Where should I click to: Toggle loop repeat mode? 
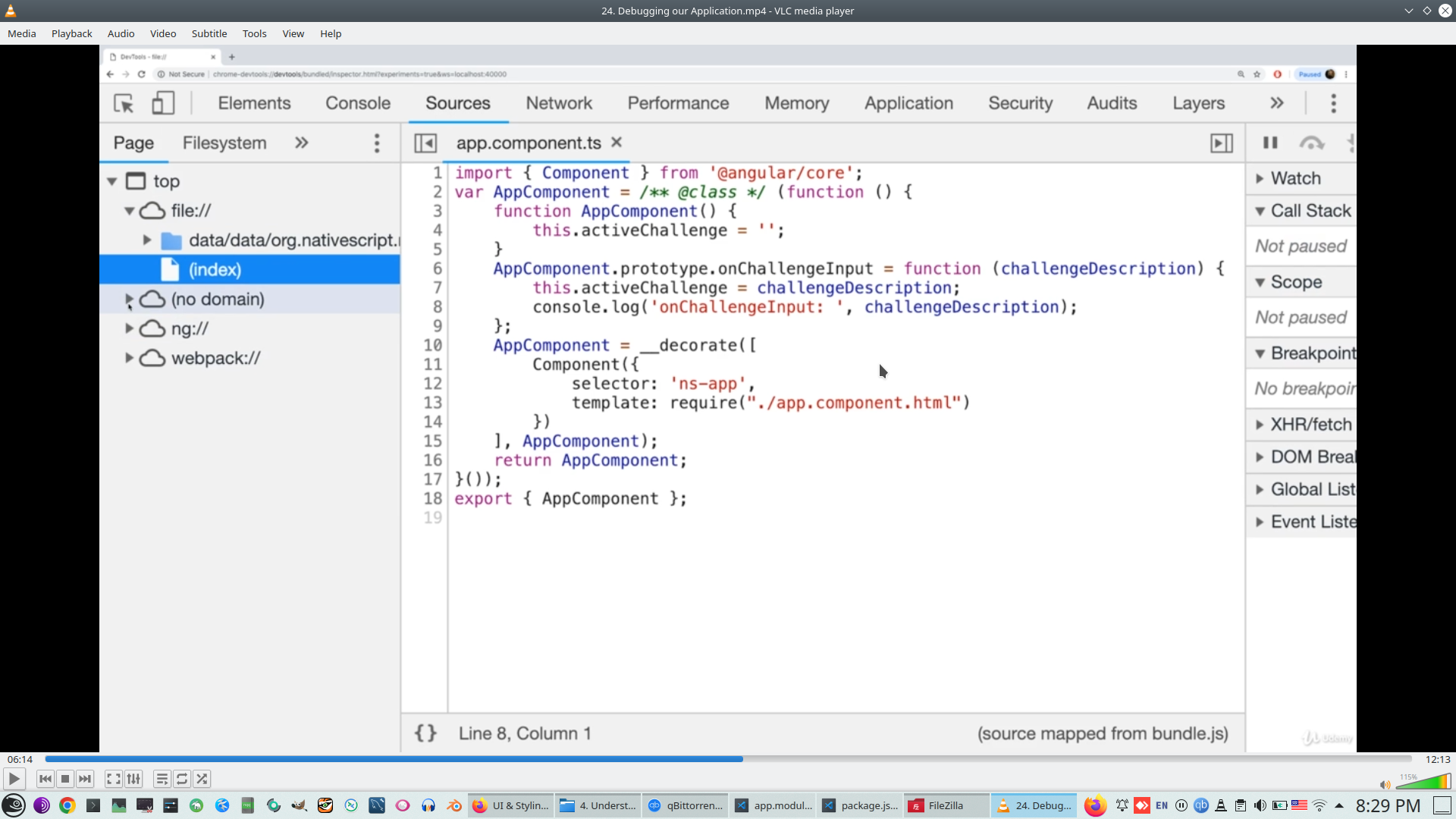point(182,779)
